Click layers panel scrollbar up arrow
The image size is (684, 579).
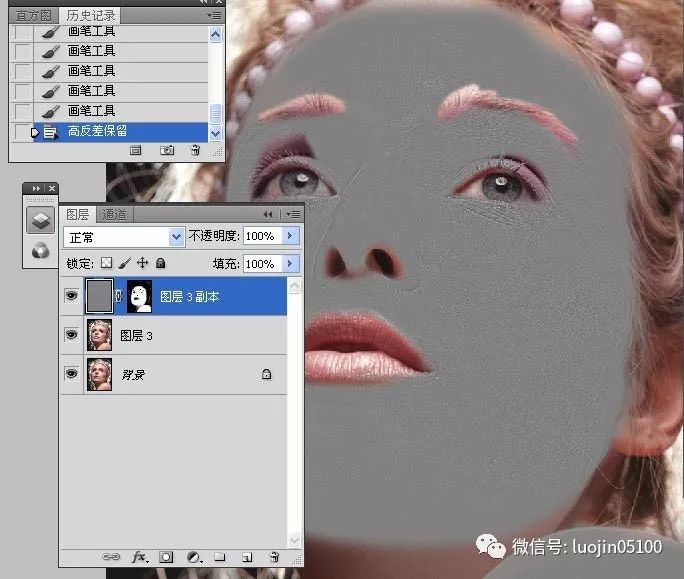295,286
